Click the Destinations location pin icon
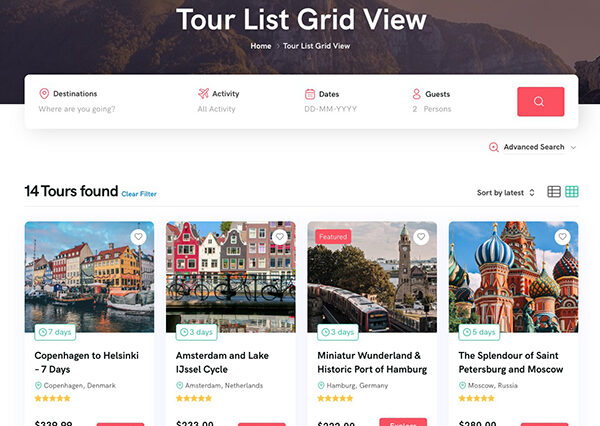The image size is (600, 426). 44,94
